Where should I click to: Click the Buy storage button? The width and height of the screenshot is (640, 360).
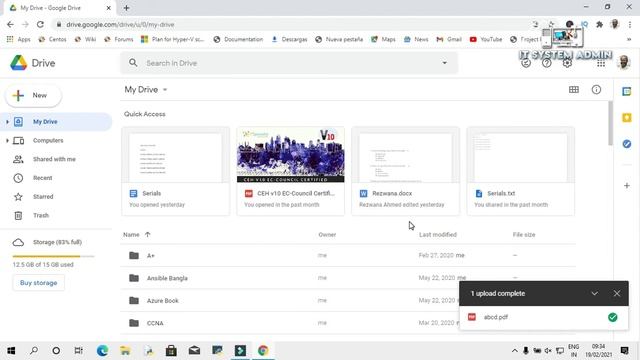(38, 282)
